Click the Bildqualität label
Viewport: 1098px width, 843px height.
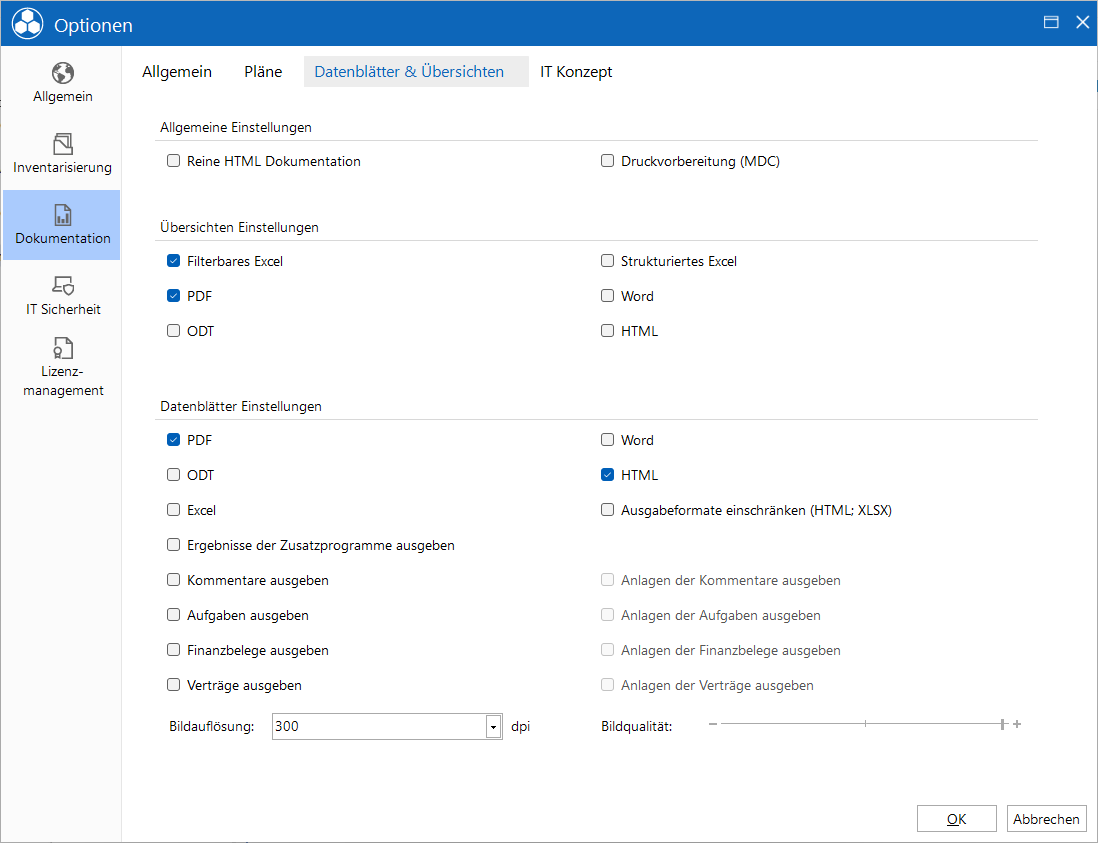click(x=637, y=727)
